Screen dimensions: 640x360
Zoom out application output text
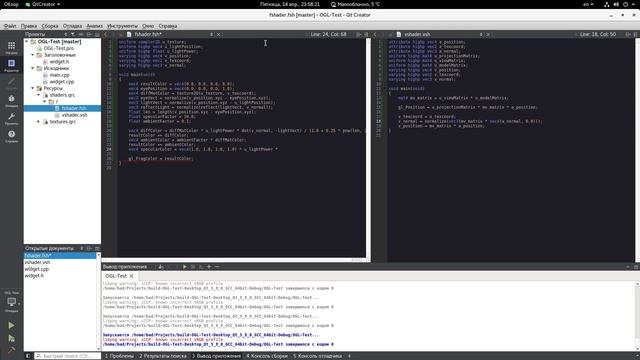[x=217, y=267]
